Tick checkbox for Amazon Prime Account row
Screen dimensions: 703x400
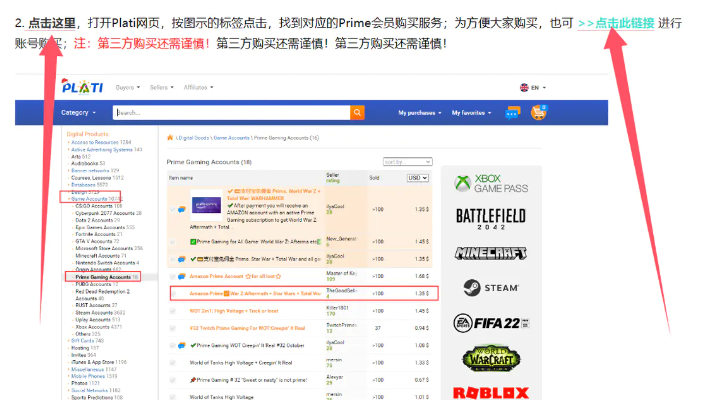(173, 277)
